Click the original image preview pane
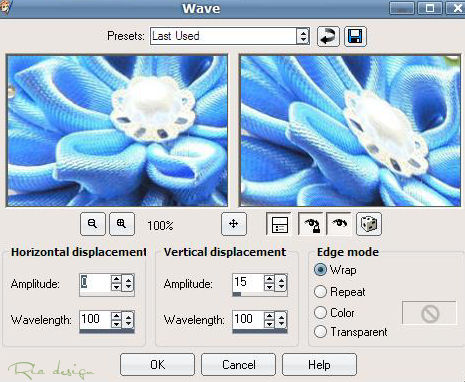The image size is (465, 382). click(x=117, y=131)
